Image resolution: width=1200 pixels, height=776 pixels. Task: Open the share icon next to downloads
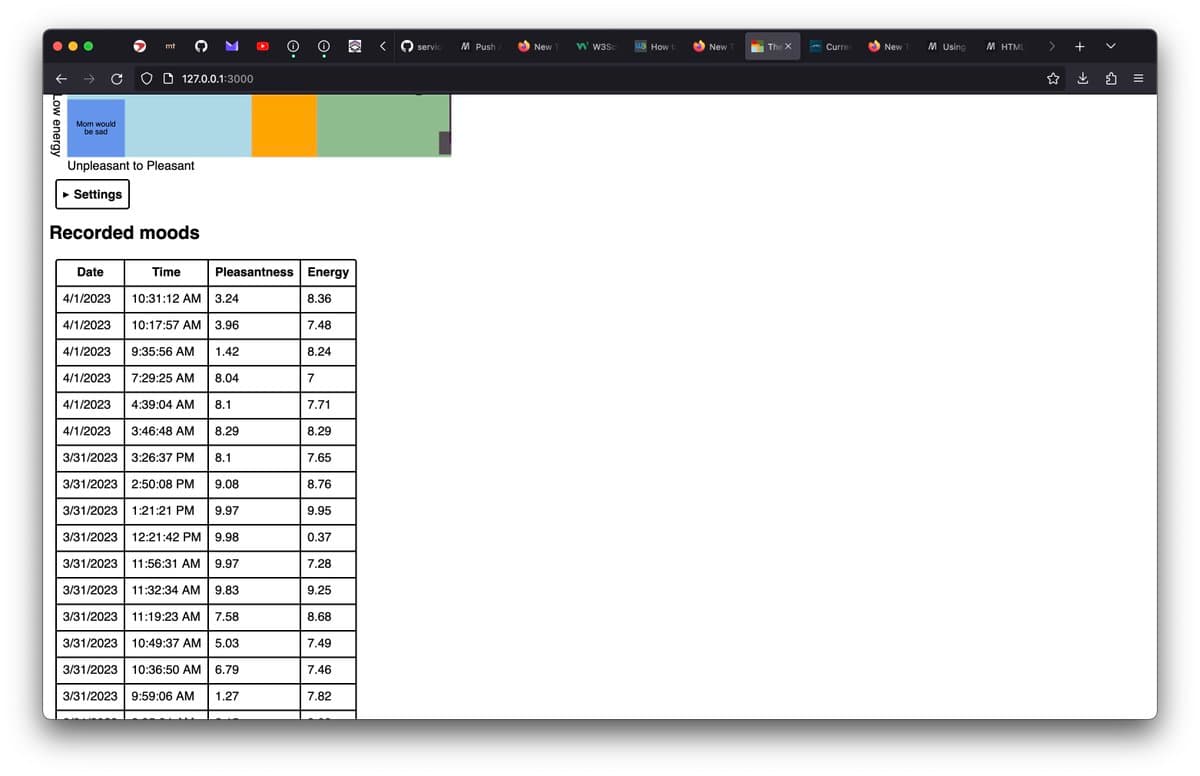1111,78
